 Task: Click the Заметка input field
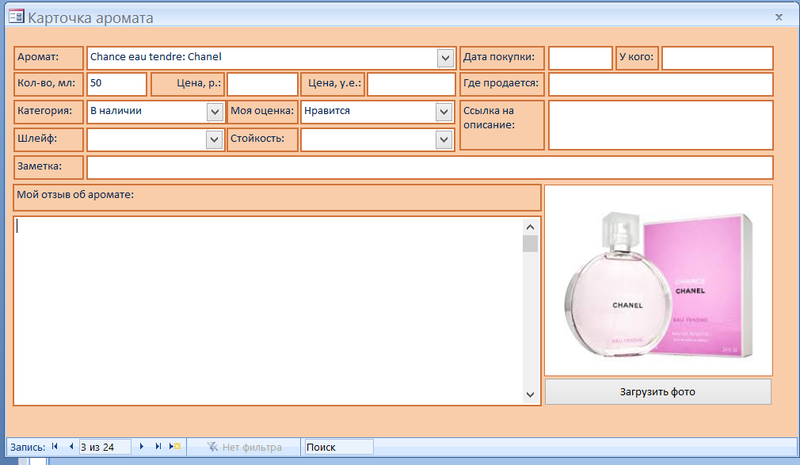tap(430, 167)
